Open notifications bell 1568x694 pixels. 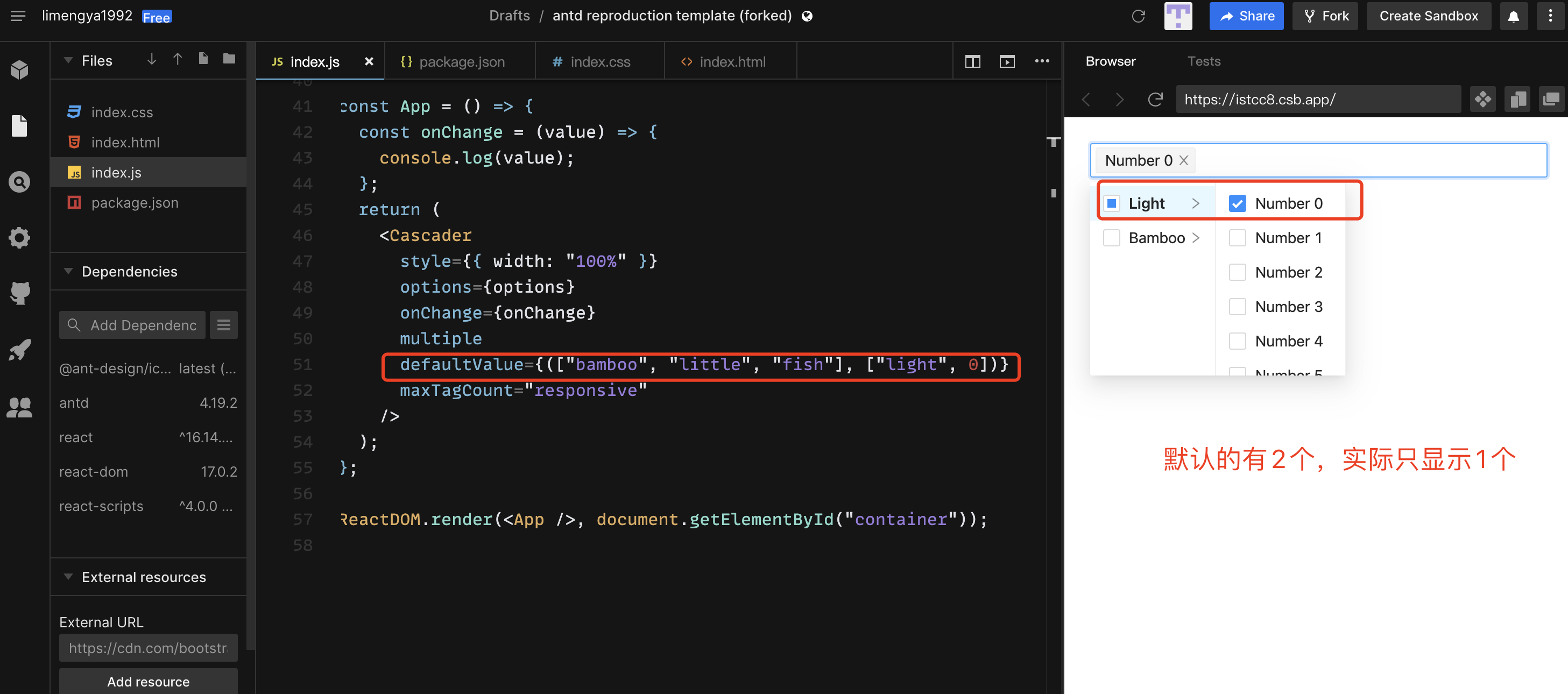pyautogui.click(x=1513, y=17)
